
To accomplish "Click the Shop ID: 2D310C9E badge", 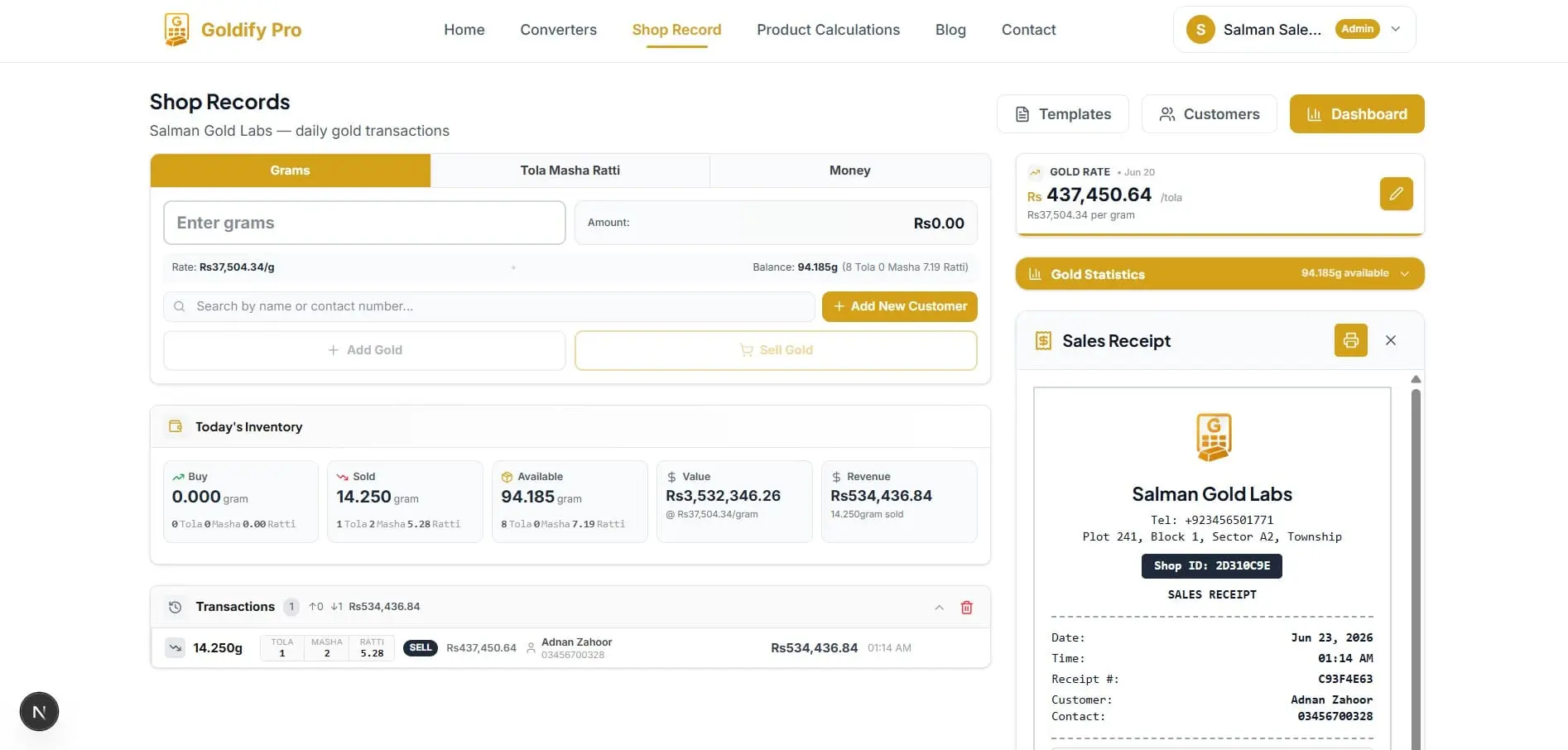I will (x=1212, y=565).
